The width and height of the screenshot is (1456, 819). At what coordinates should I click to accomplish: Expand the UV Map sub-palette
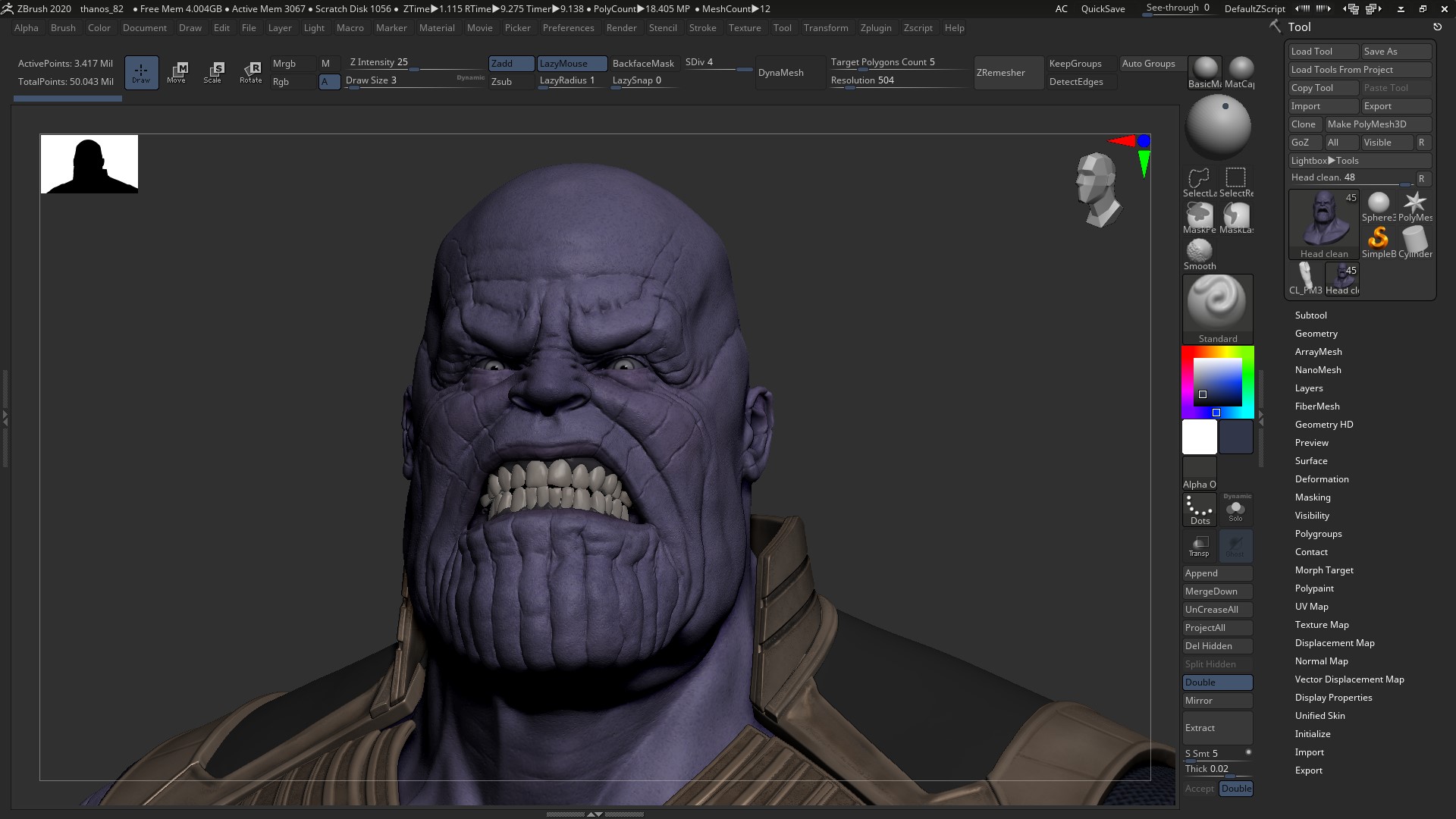click(x=1311, y=607)
